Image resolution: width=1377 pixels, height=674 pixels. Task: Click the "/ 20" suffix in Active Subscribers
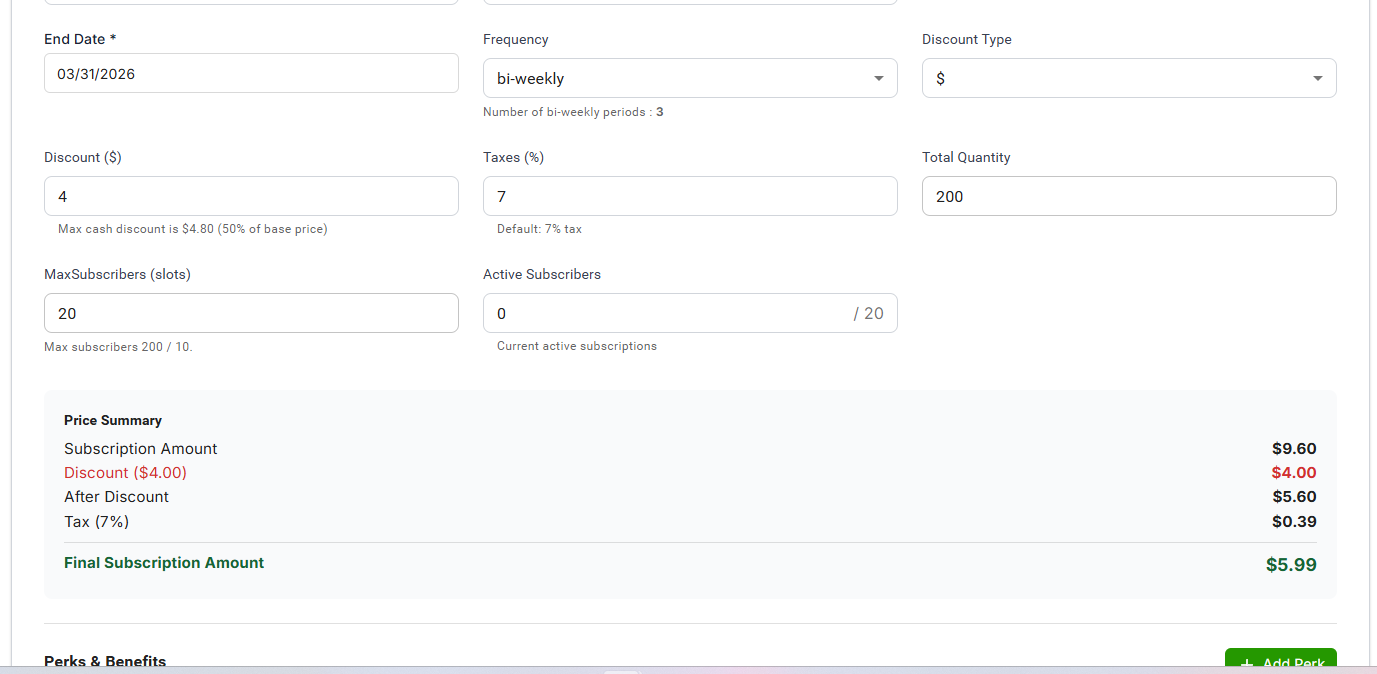(x=868, y=314)
